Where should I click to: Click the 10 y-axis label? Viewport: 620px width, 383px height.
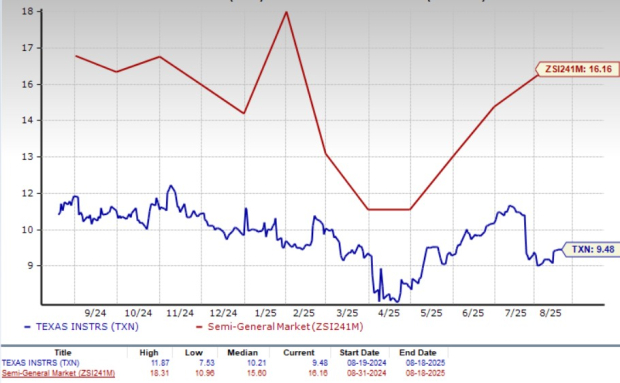tap(27, 230)
